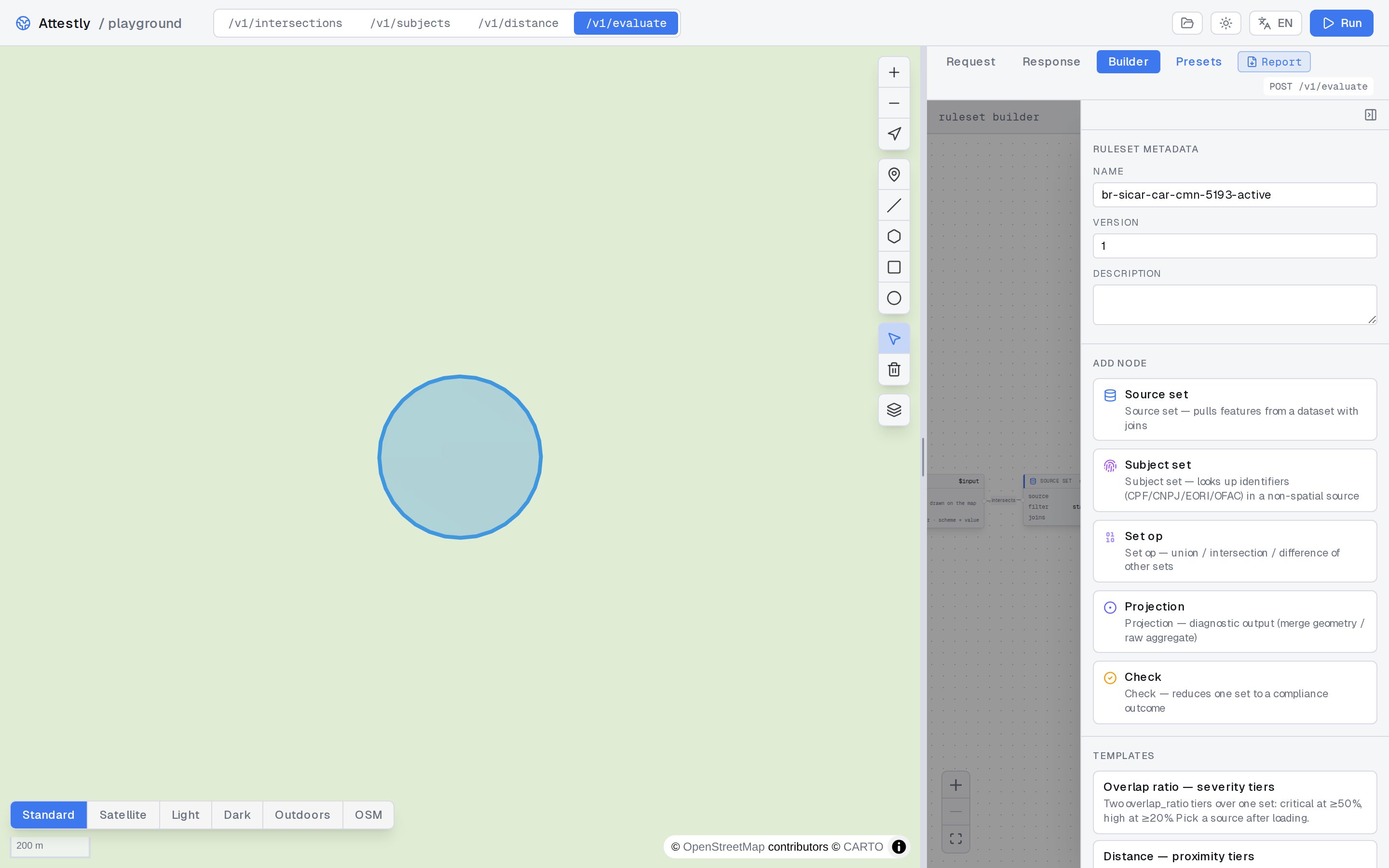Open the Builder tab
This screenshot has width=1389, height=868.
[x=1128, y=61]
